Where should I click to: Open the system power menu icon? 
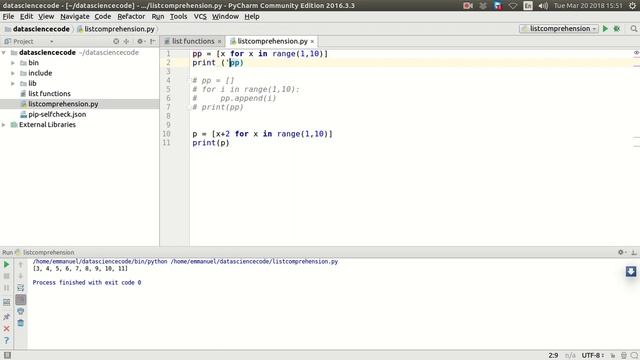pos(632,6)
